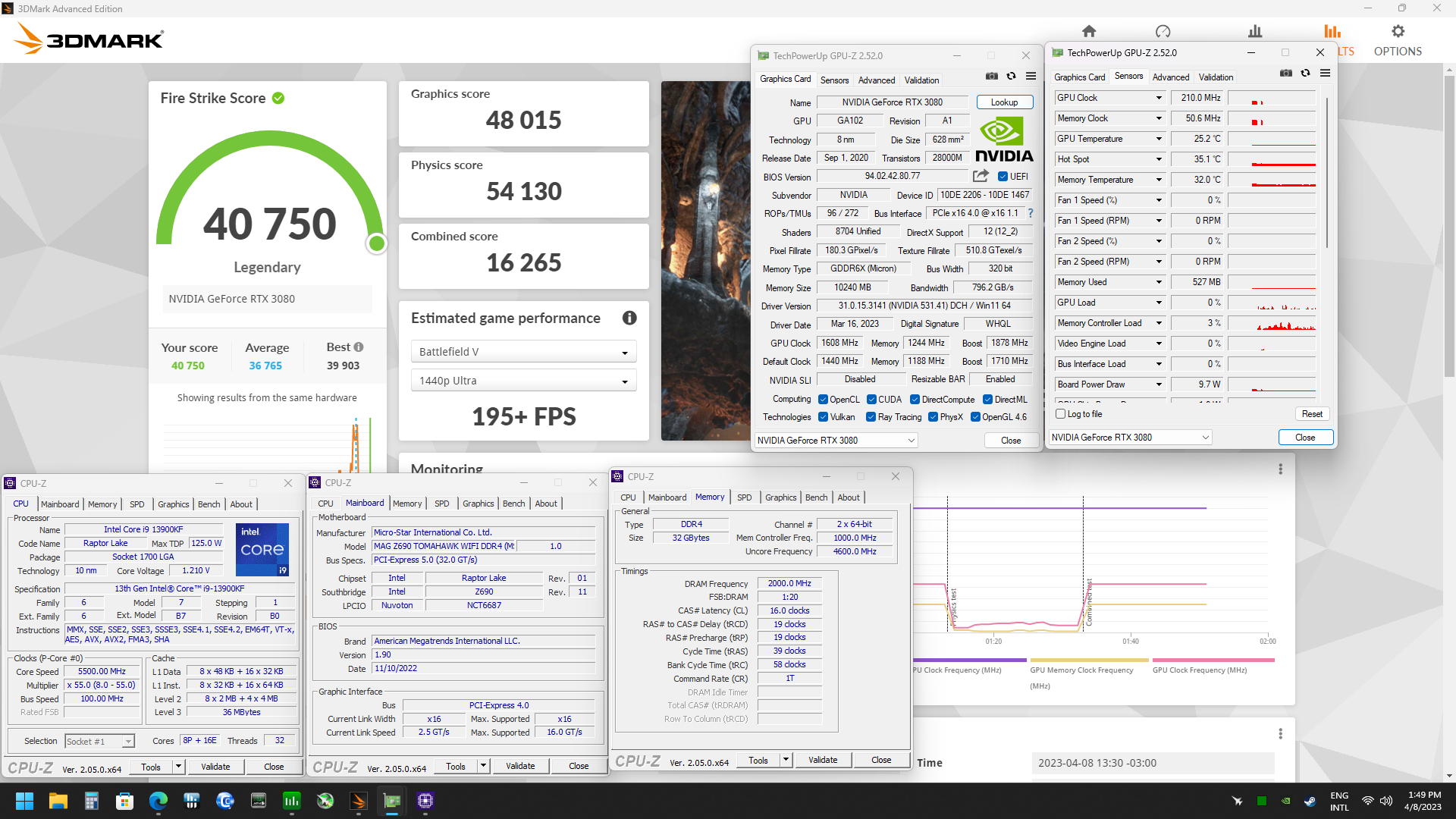Switch to the Bench tab in CPU-Z CPU window
Screen dimensions: 1456x819
209,504
